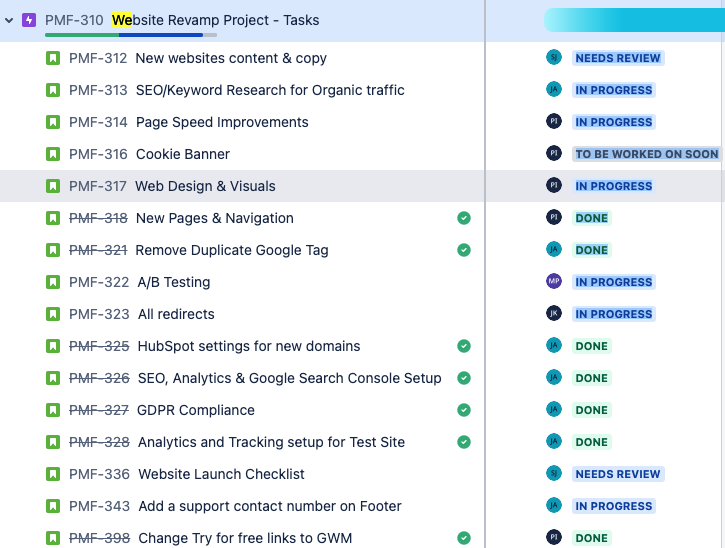Click MP assignee avatar on A/B Testing row
725x548 pixels.
coord(554,281)
